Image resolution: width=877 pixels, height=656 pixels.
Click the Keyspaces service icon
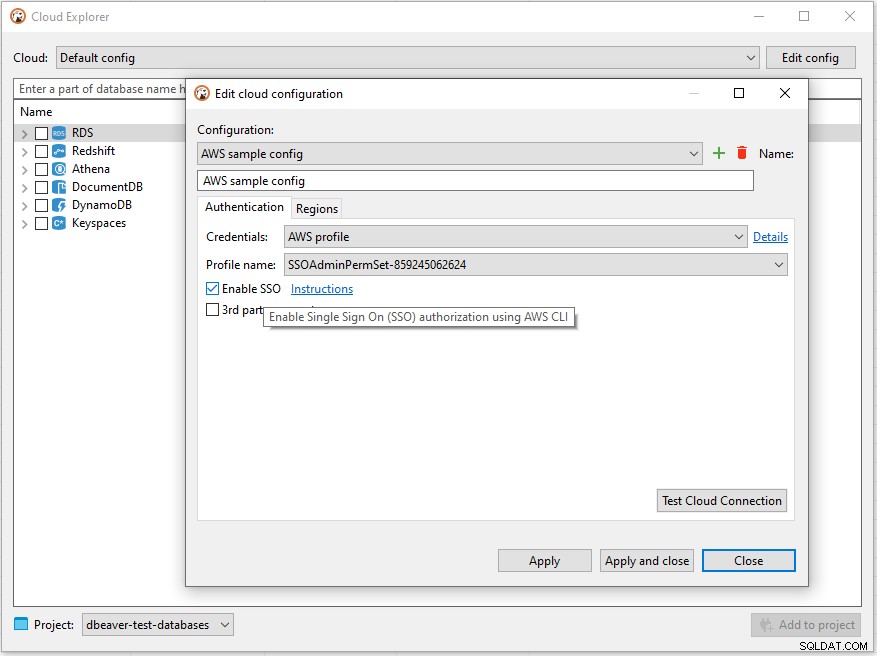click(59, 223)
